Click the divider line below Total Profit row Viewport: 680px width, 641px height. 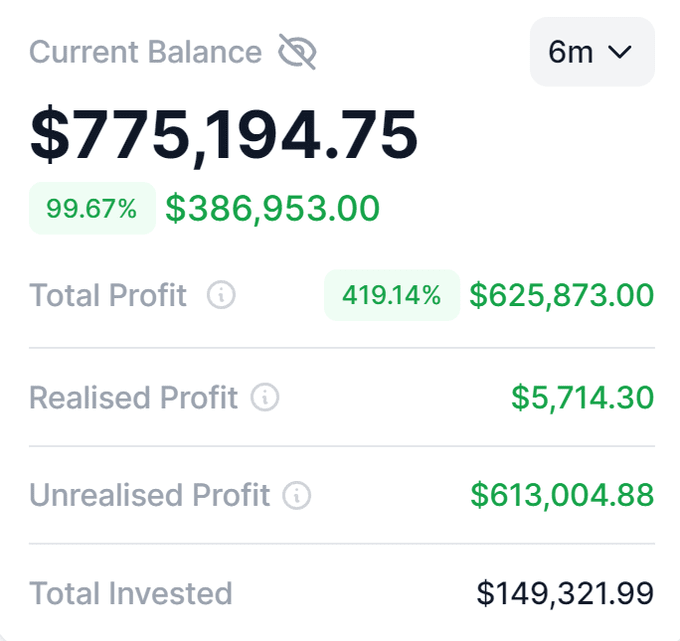click(342, 348)
